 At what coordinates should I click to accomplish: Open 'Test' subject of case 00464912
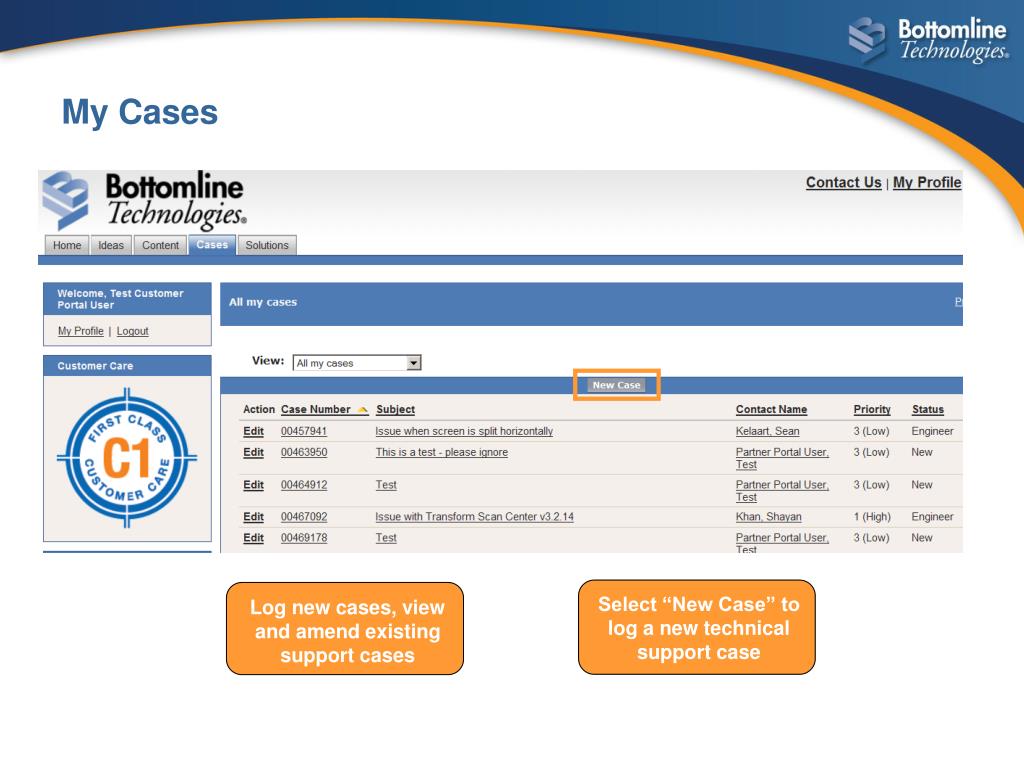[386, 485]
